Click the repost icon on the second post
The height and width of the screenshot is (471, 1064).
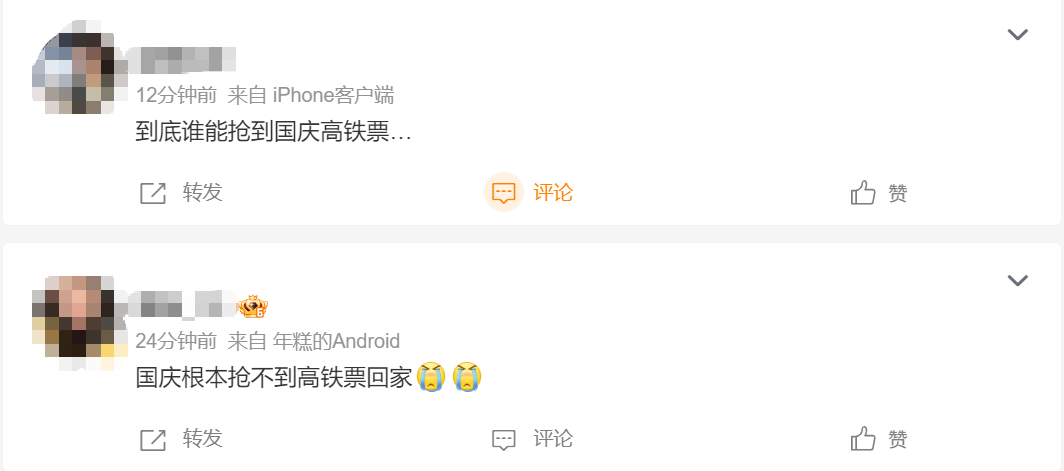(x=153, y=440)
